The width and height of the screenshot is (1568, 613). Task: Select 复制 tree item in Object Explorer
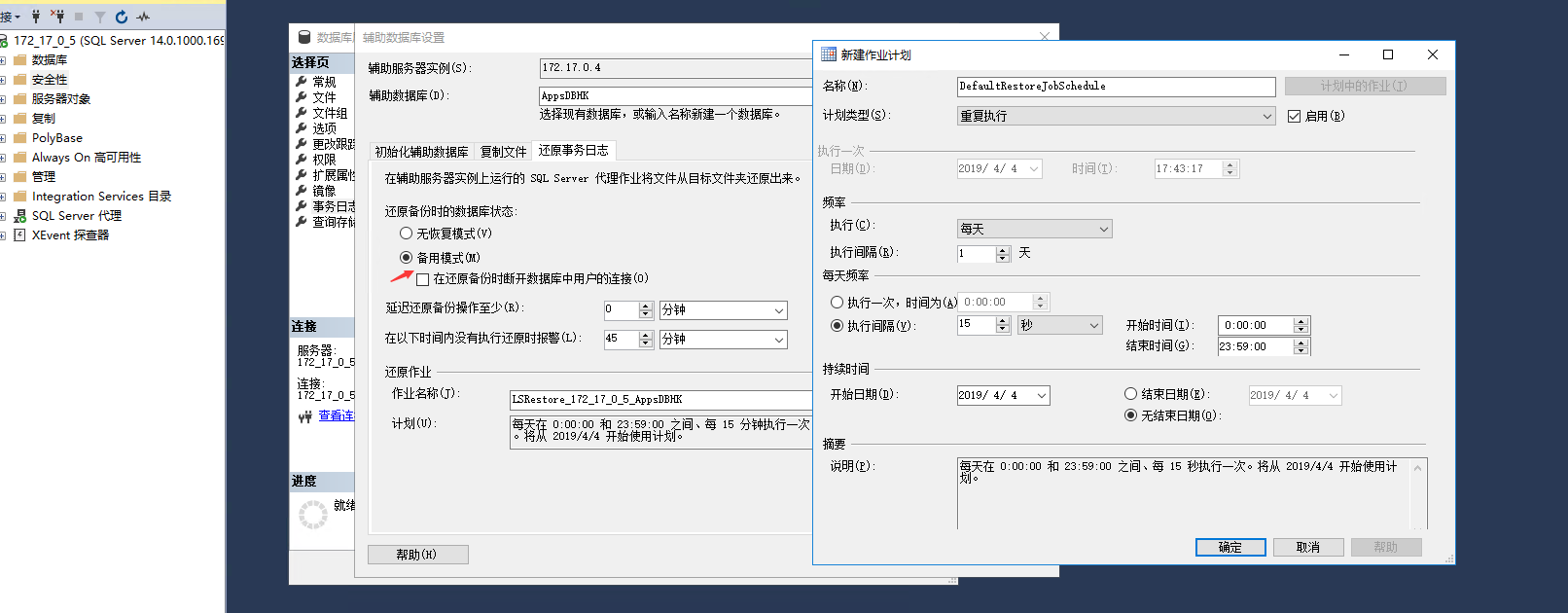point(43,119)
